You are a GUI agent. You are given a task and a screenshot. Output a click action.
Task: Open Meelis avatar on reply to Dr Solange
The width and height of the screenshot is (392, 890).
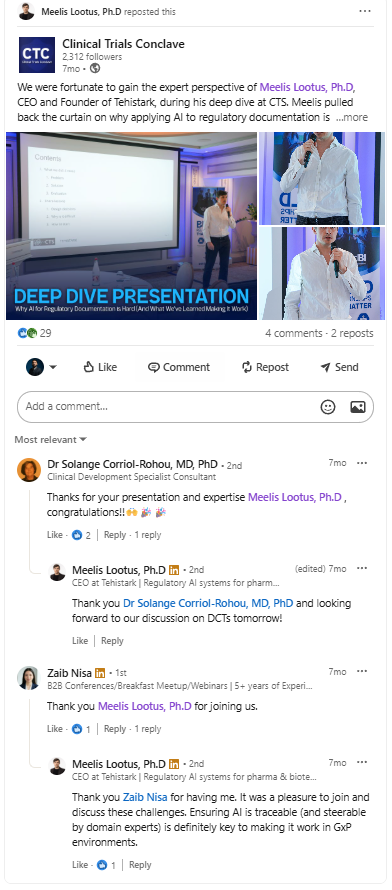point(57,572)
